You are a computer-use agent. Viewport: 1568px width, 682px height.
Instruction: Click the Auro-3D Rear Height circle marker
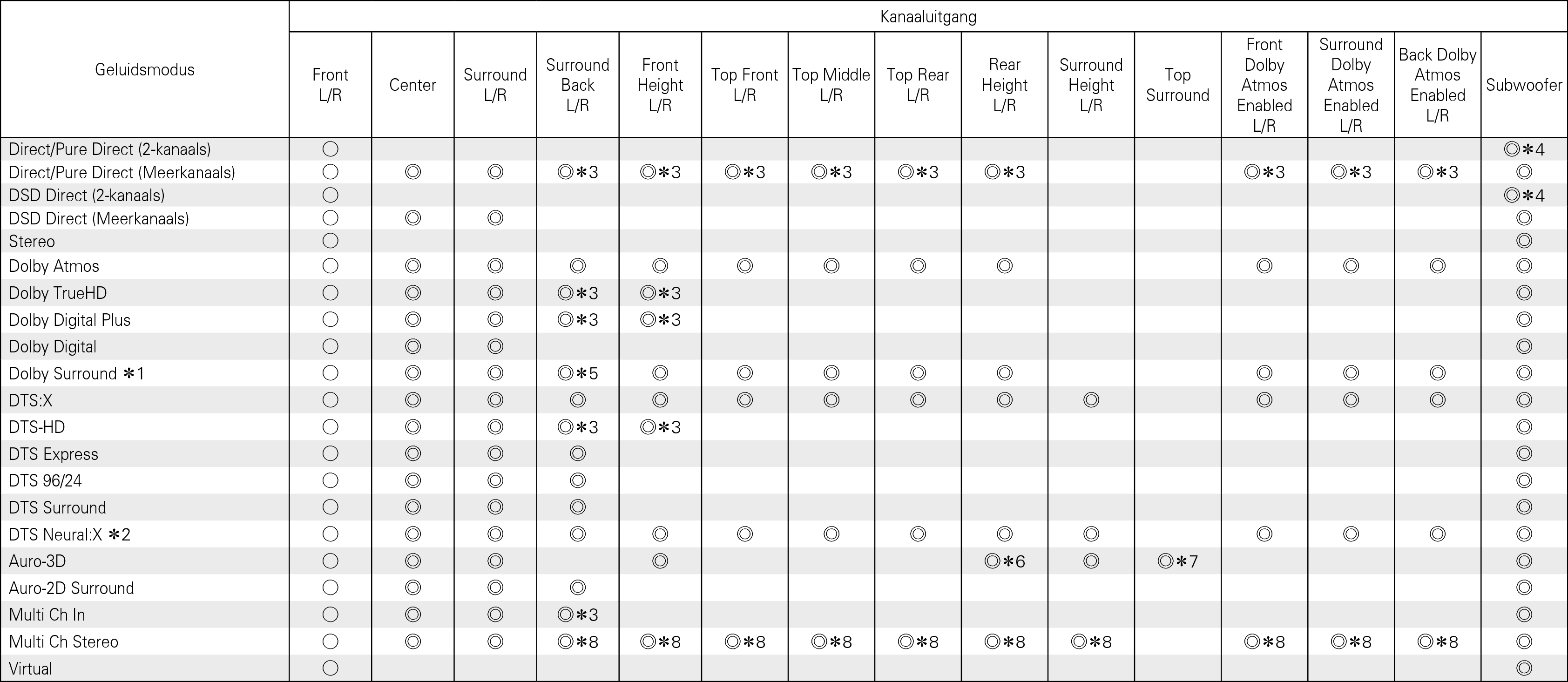click(x=993, y=561)
